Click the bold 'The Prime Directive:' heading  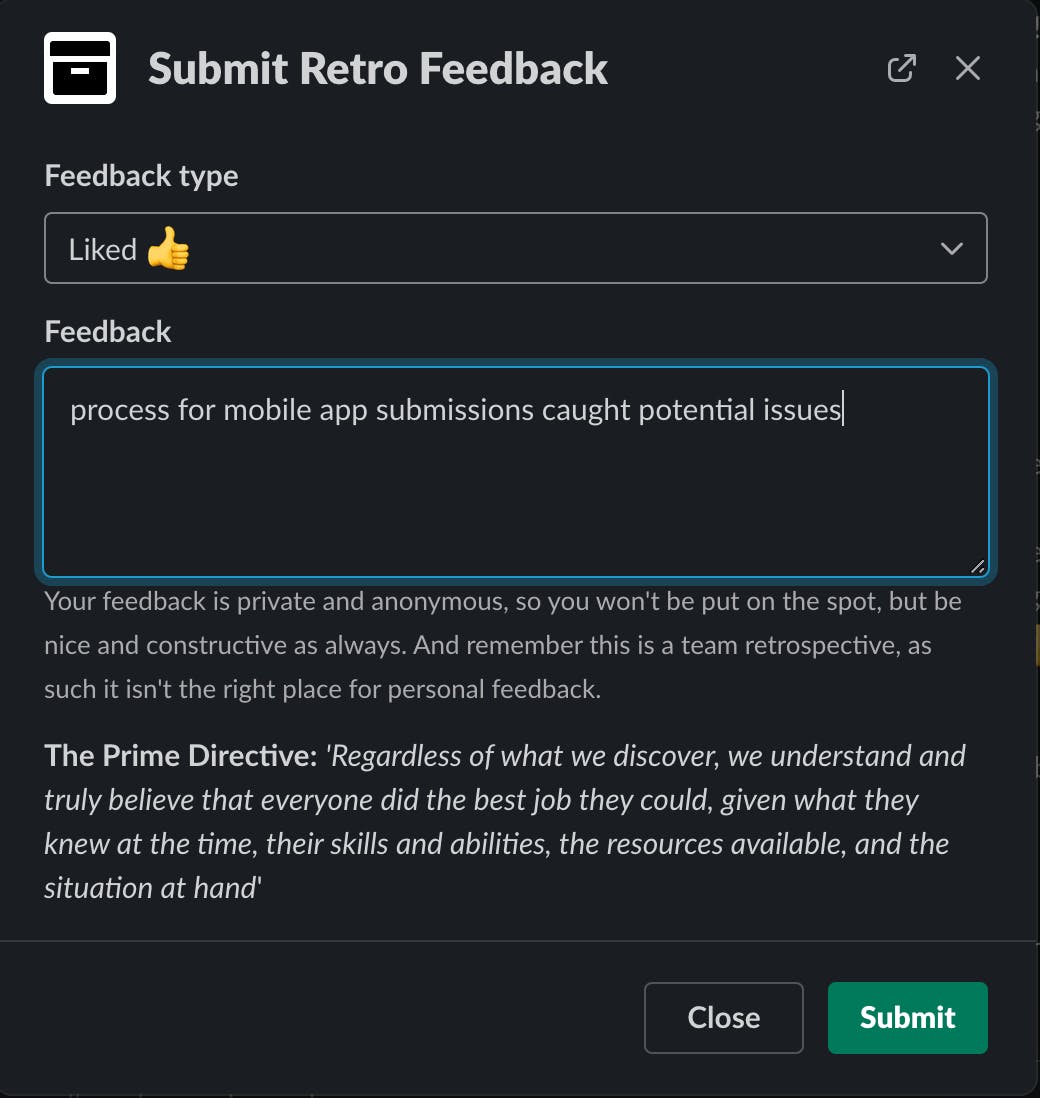(x=181, y=756)
